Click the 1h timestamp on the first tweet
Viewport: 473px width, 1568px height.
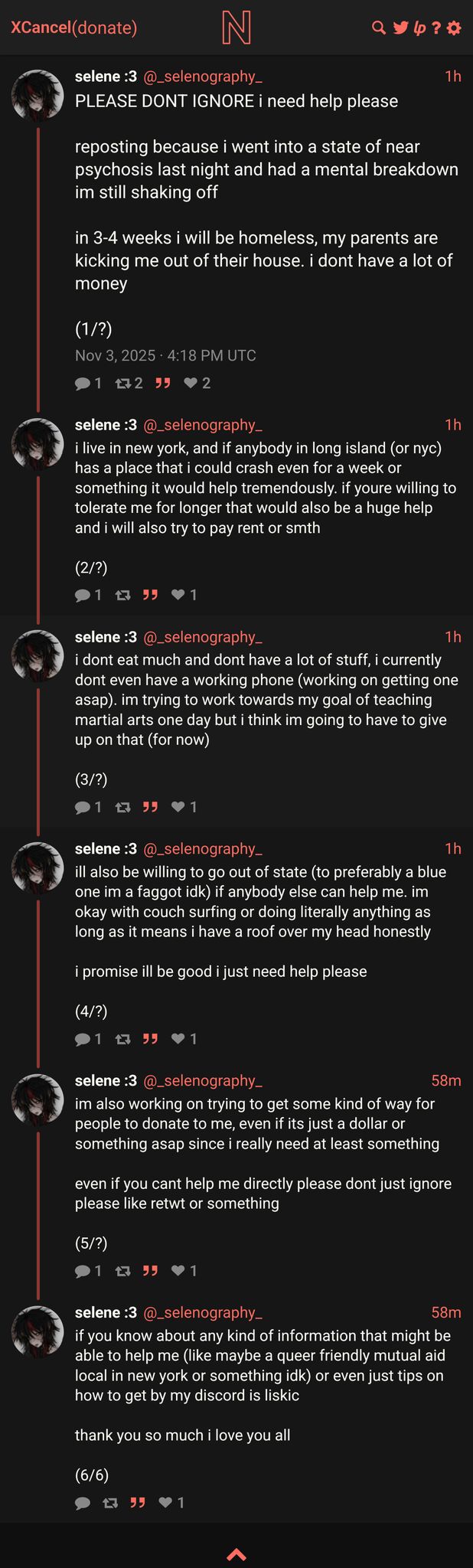pos(452,76)
